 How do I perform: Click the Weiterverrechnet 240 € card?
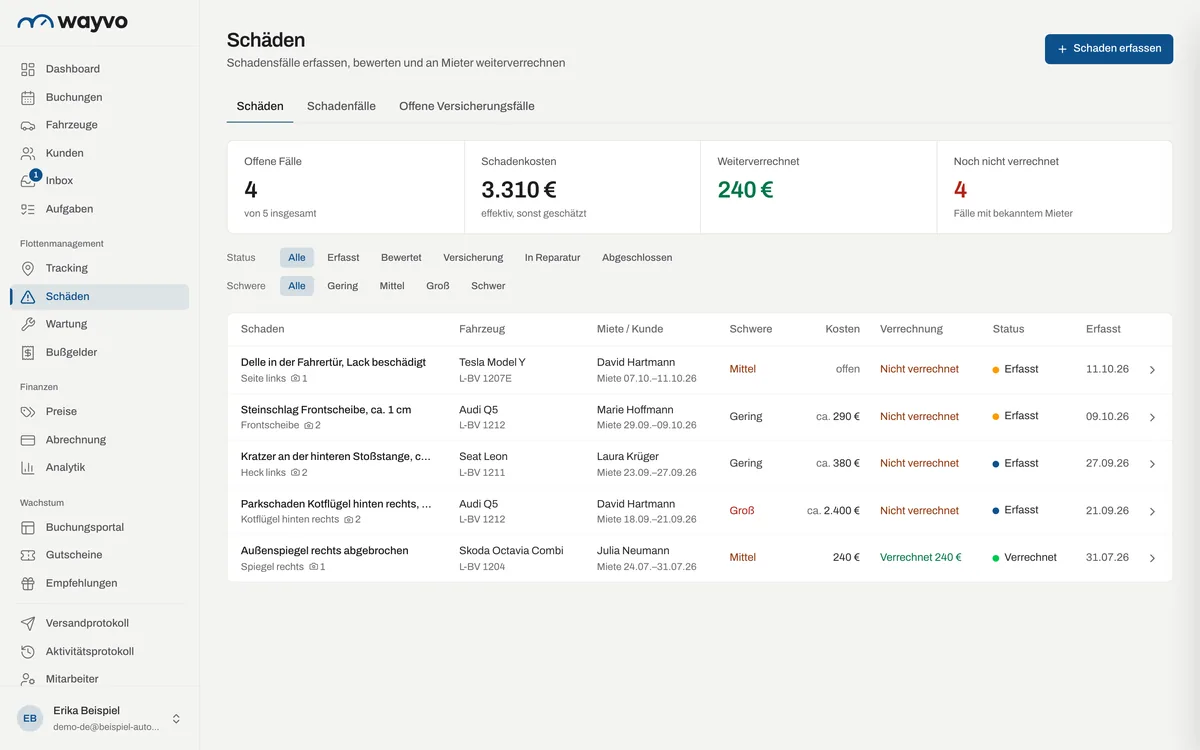tap(819, 187)
